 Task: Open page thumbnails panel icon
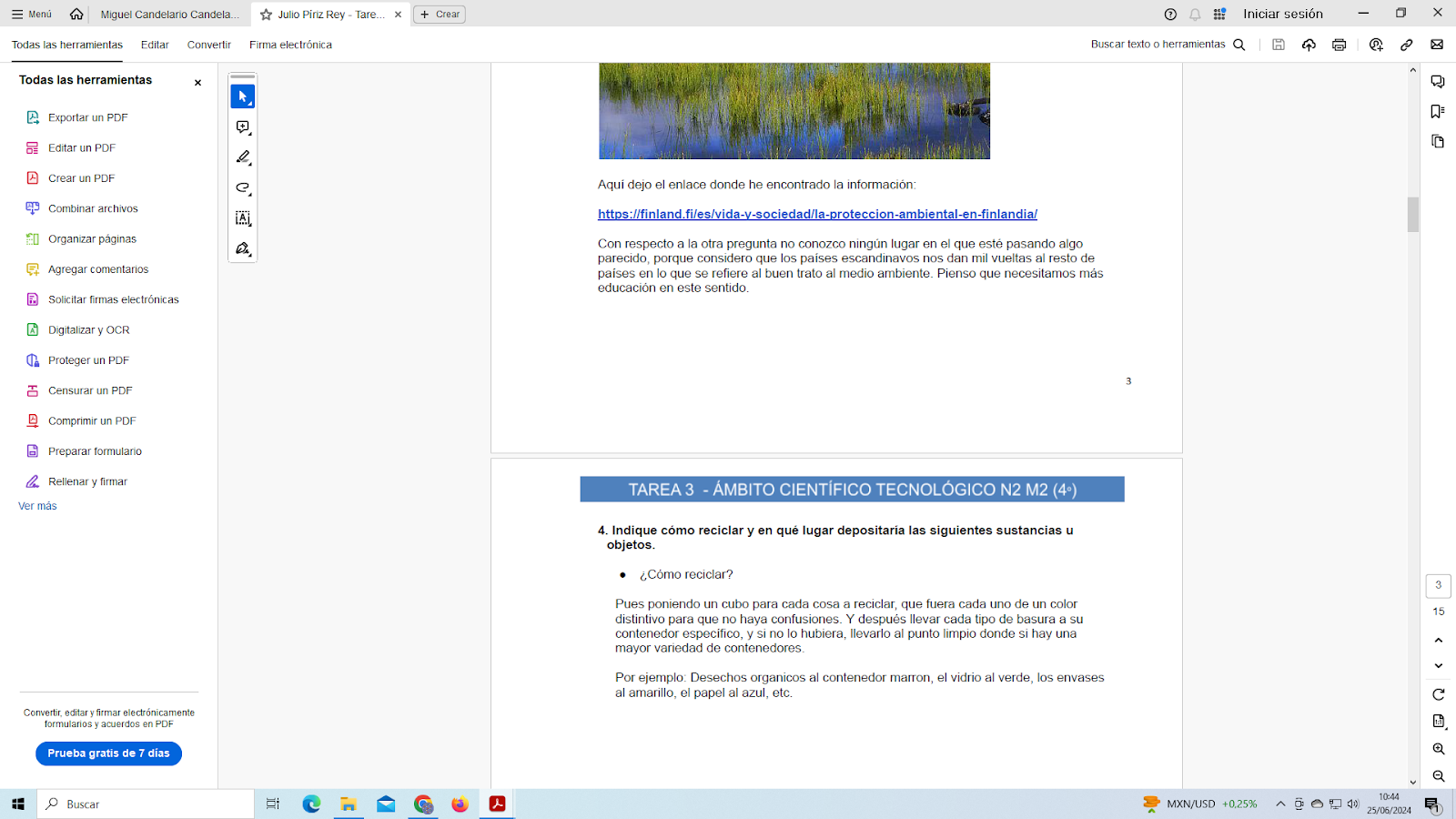click(x=1438, y=141)
